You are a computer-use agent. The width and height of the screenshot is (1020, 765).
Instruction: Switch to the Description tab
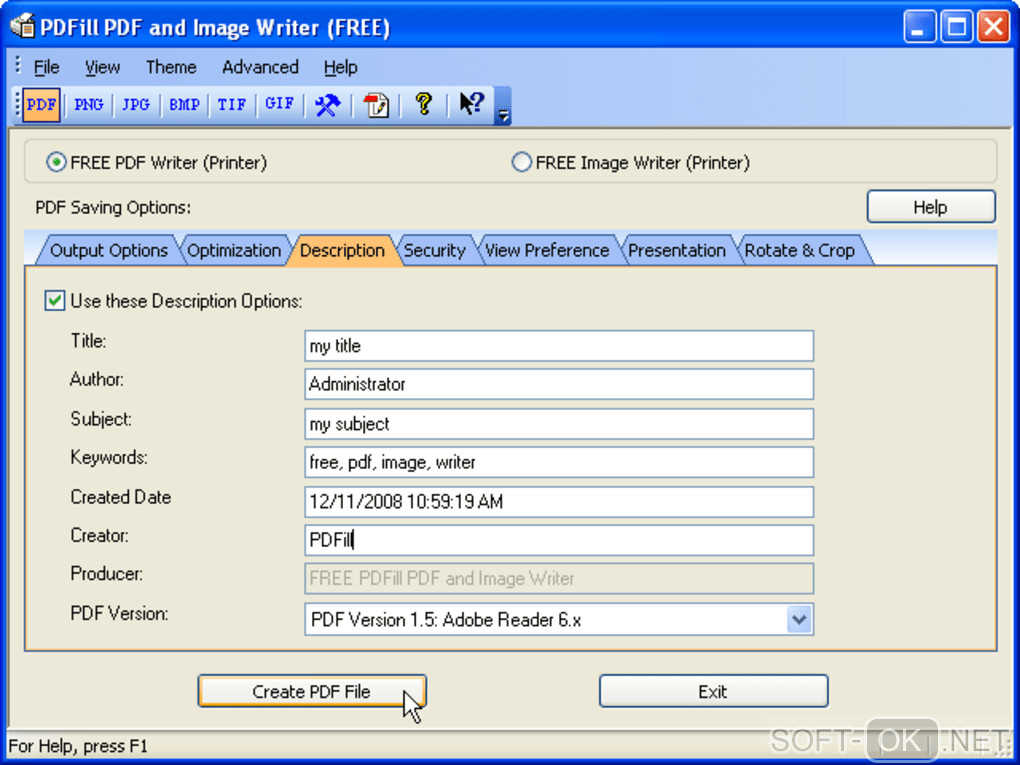pos(342,250)
